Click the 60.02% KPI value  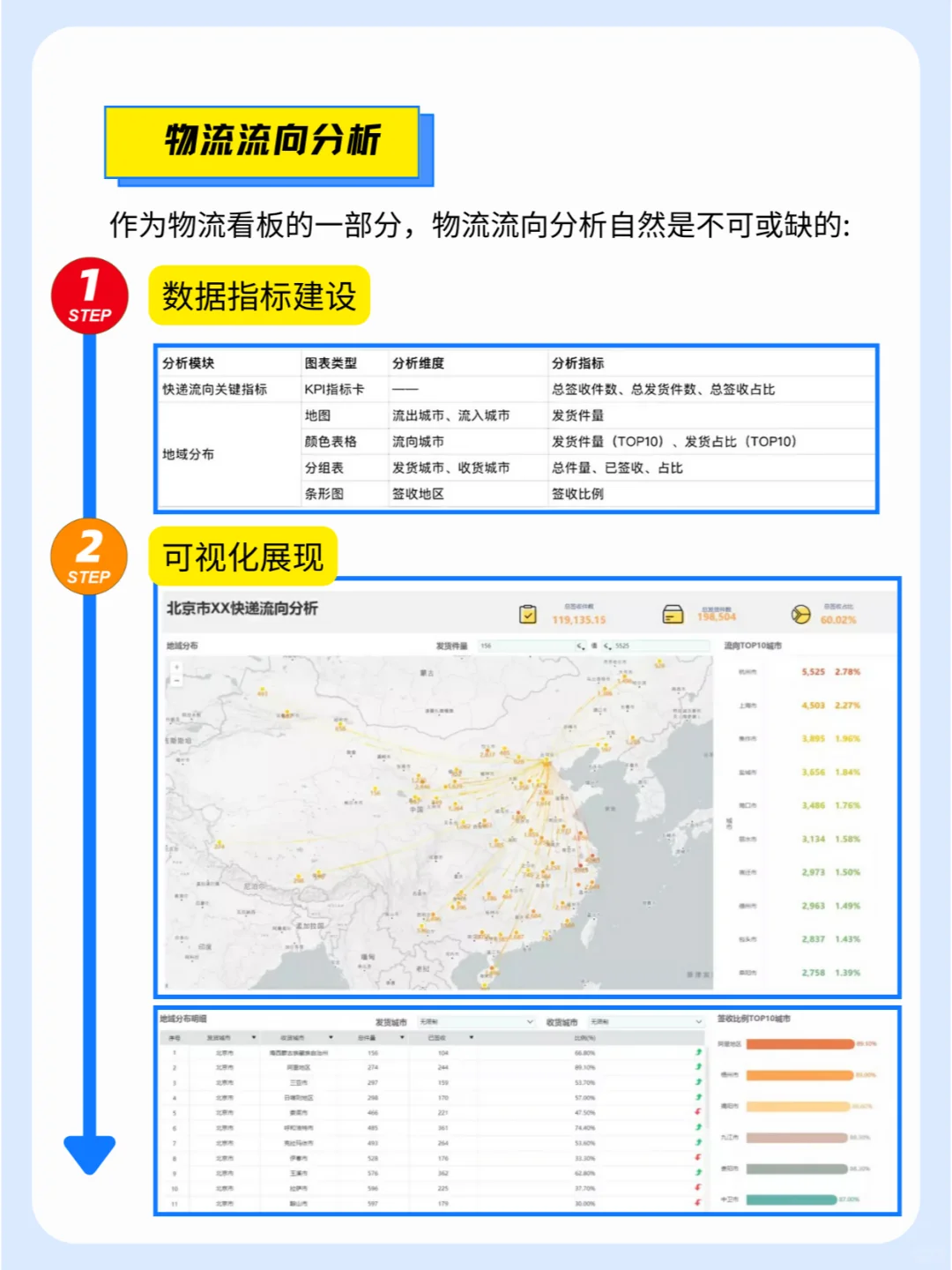838,620
